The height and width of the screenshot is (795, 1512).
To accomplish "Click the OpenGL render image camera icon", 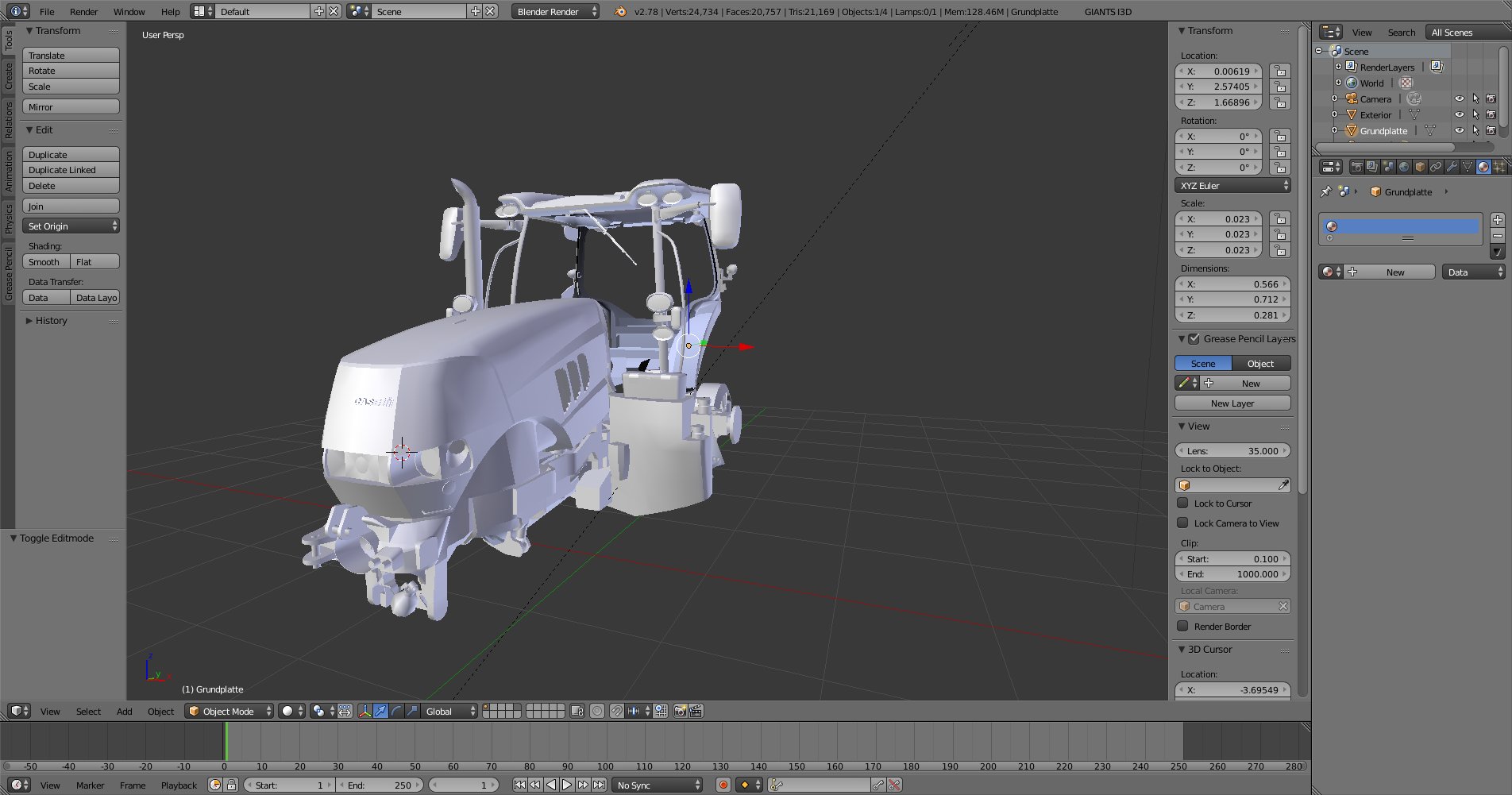I will [680, 711].
